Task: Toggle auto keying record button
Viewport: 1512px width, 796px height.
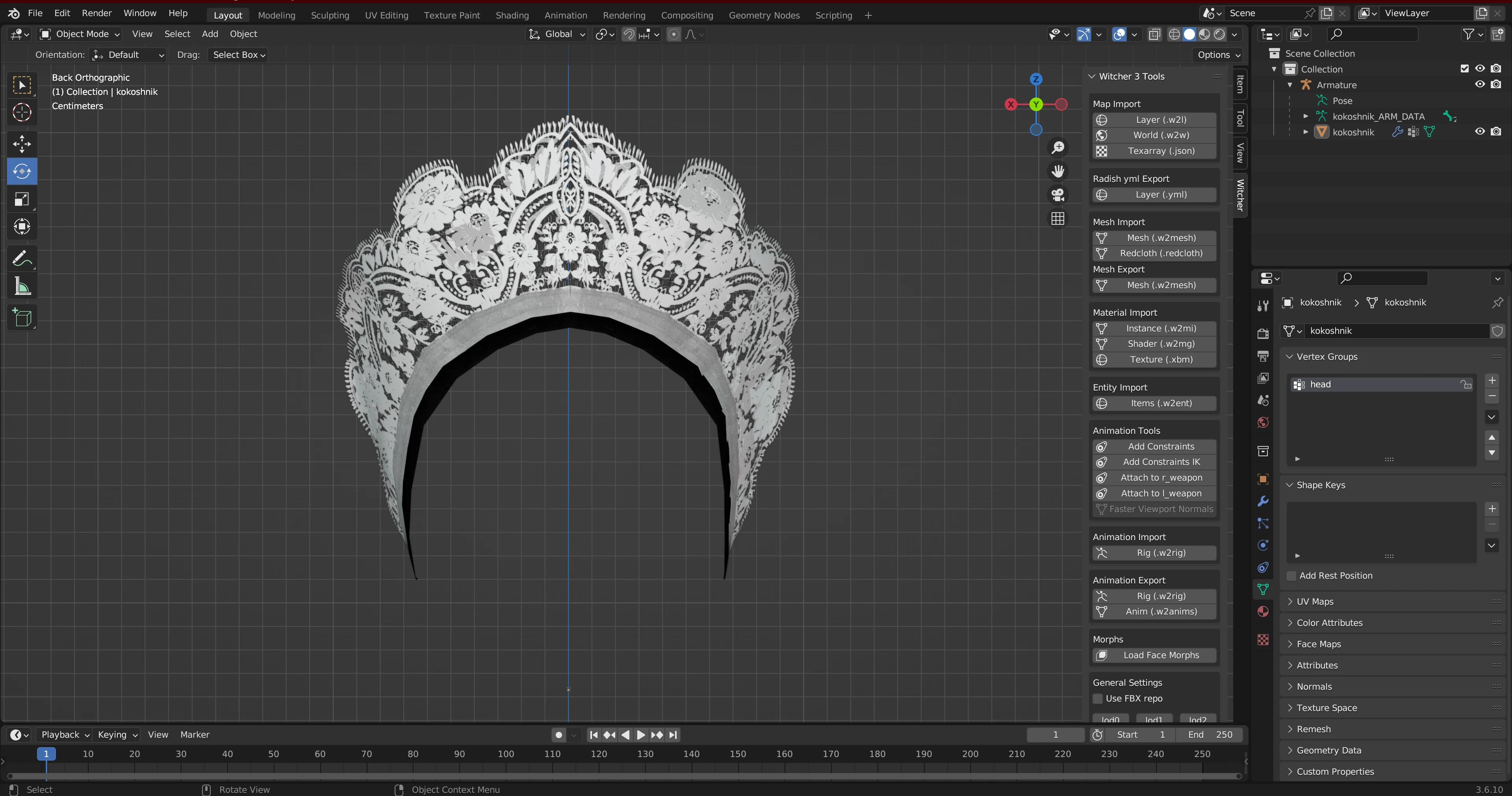Action: coord(559,735)
